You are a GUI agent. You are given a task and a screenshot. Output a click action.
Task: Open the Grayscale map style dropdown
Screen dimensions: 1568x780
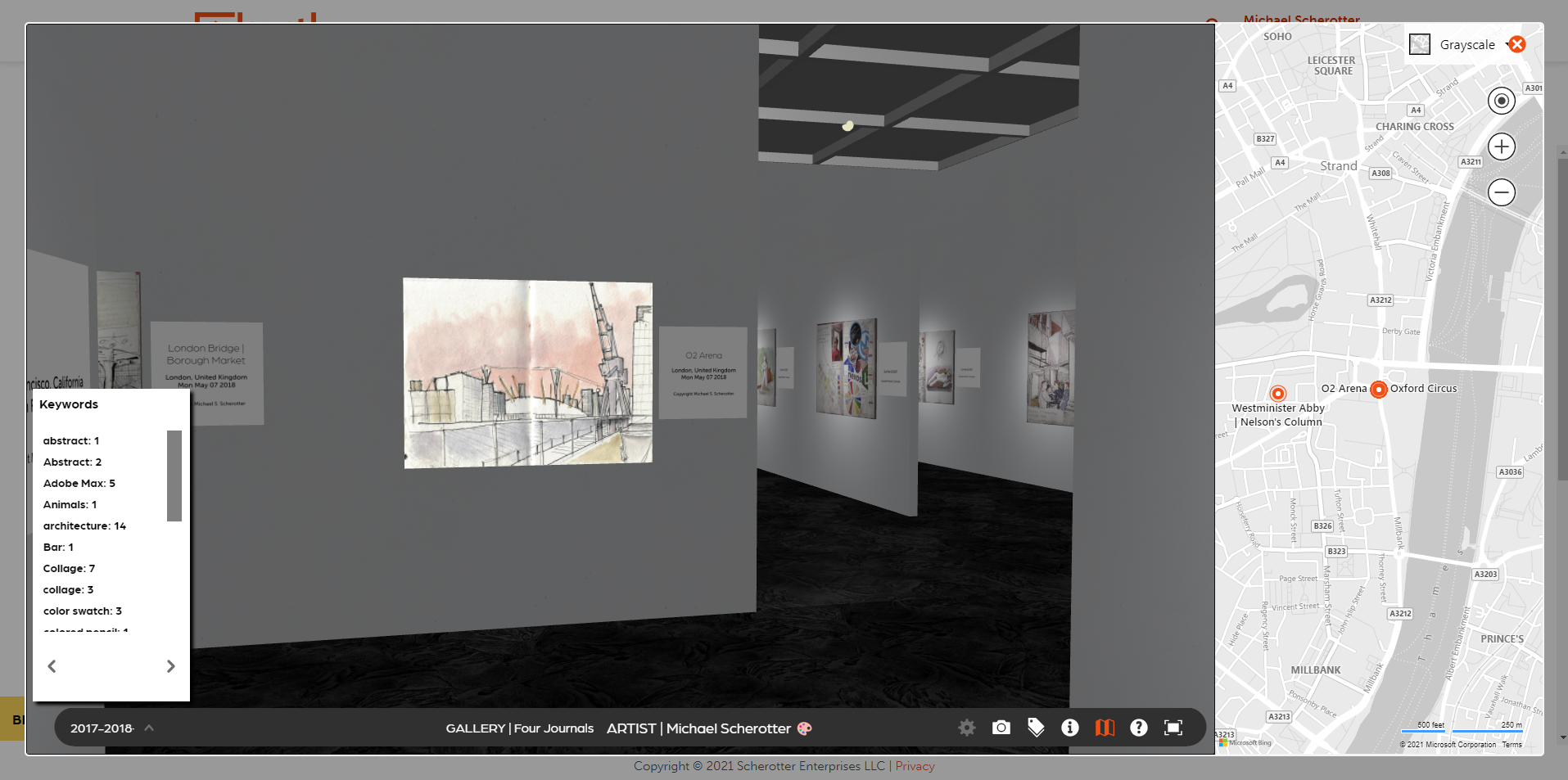(x=1467, y=45)
